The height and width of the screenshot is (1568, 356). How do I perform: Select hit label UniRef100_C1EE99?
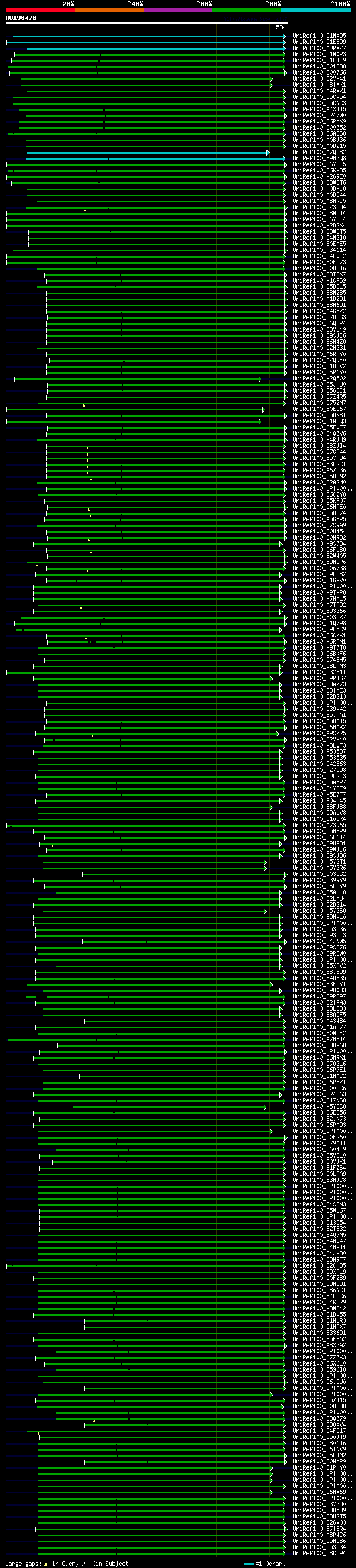[x=319, y=42]
